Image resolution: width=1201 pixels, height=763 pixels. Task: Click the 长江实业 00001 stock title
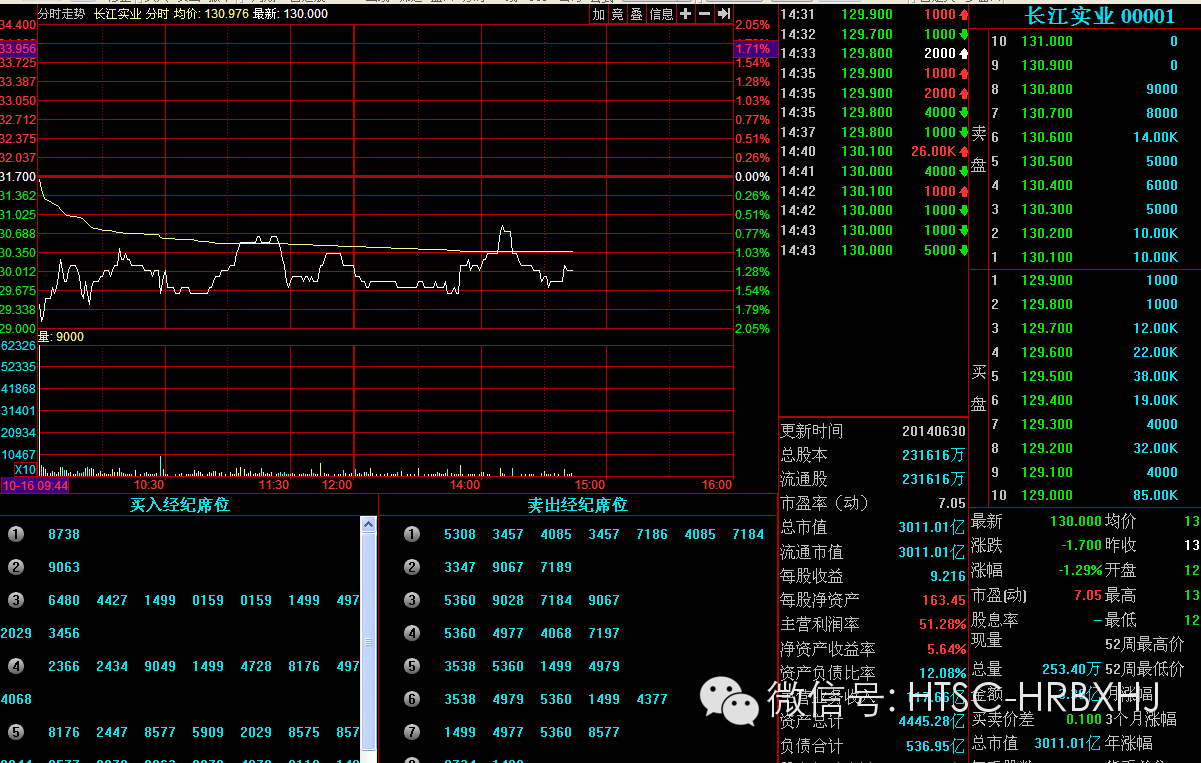1099,15
